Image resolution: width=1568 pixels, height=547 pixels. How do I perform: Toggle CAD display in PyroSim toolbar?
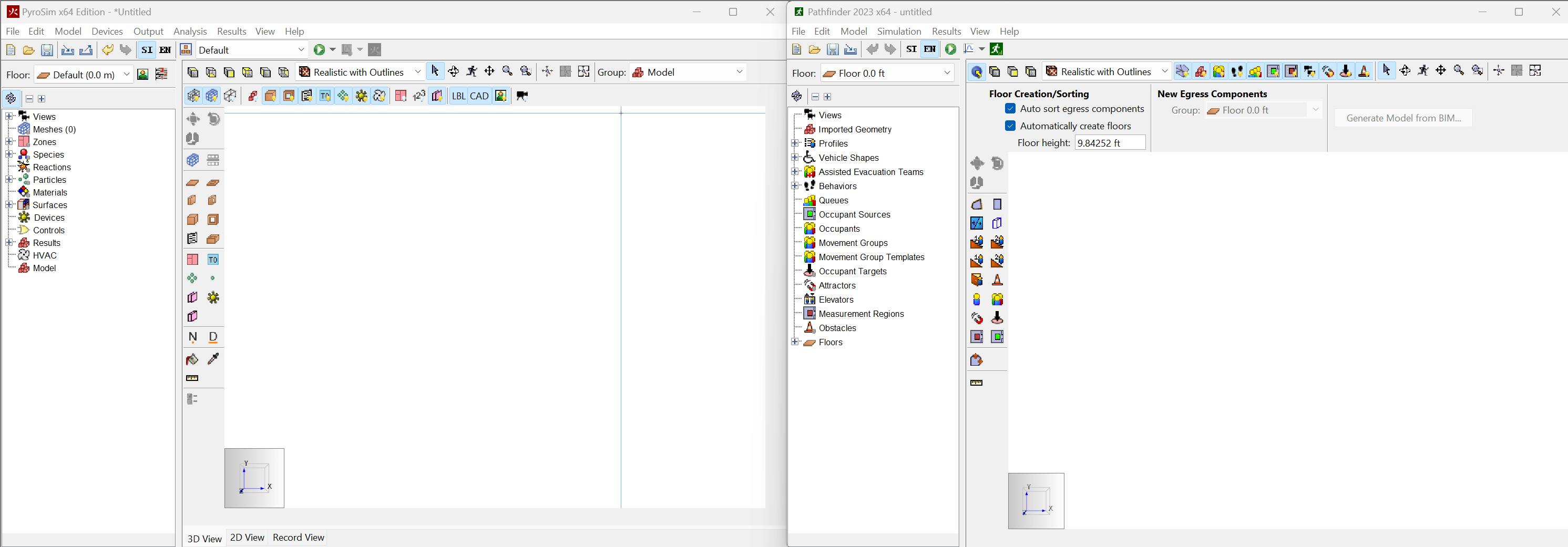click(x=479, y=96)
